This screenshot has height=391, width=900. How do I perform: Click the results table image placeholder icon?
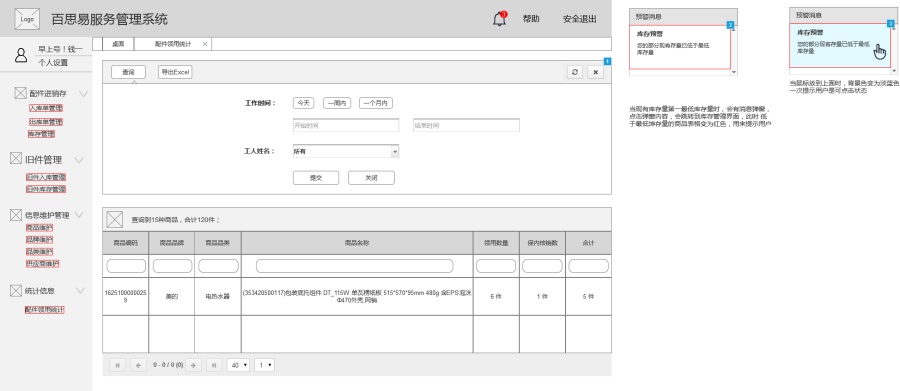tap(115, 219)
